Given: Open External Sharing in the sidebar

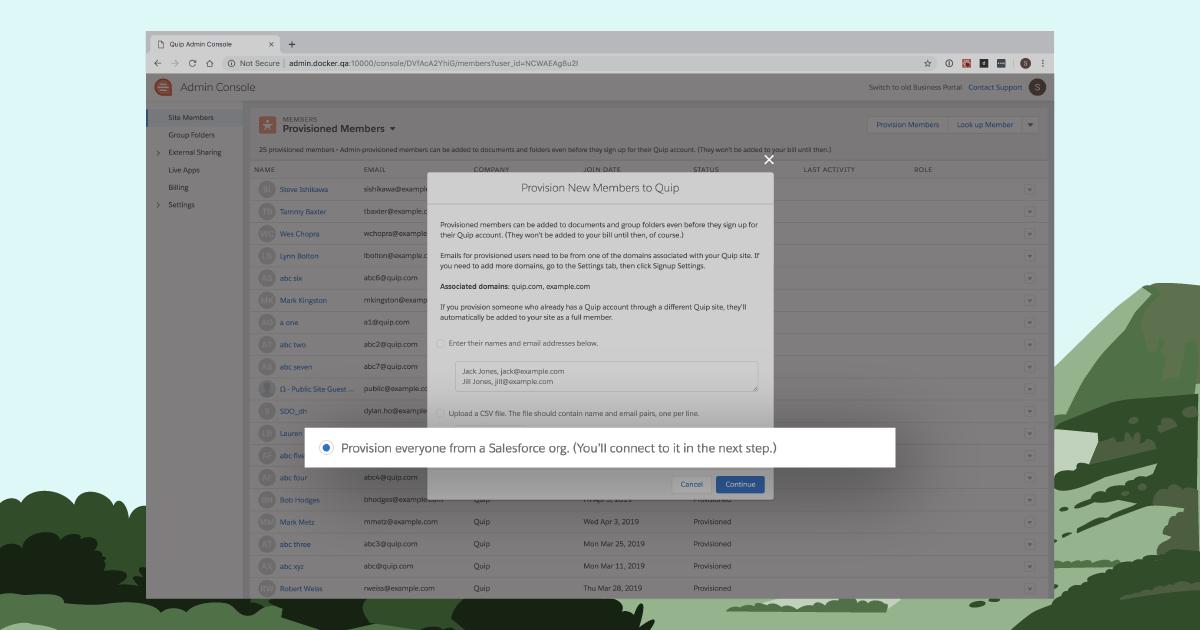Looking at the screenshot, I should [x=196, y=152].
